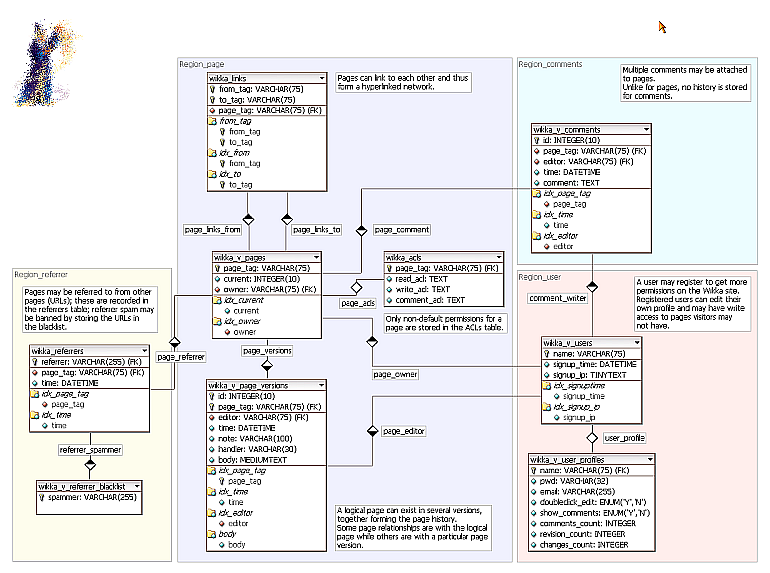Click the note about pages linking to each other
This screenshot has height=573, width=770.
[x=403, y=82]
